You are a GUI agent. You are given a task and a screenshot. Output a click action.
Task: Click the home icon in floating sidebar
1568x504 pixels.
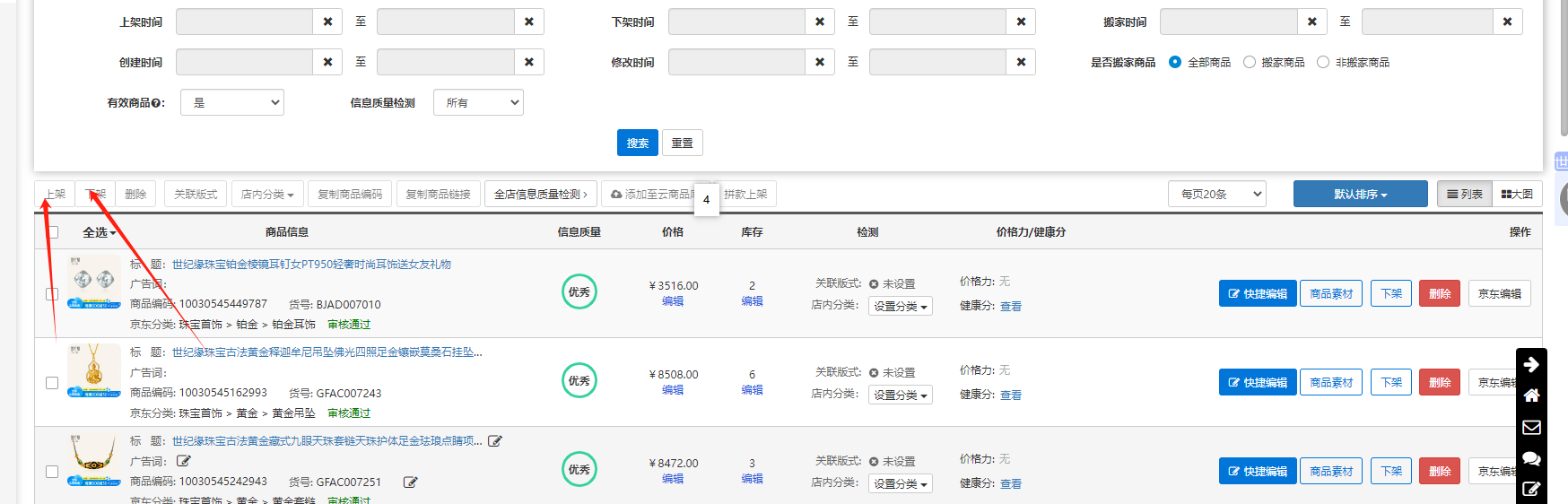coord(1531,395)
